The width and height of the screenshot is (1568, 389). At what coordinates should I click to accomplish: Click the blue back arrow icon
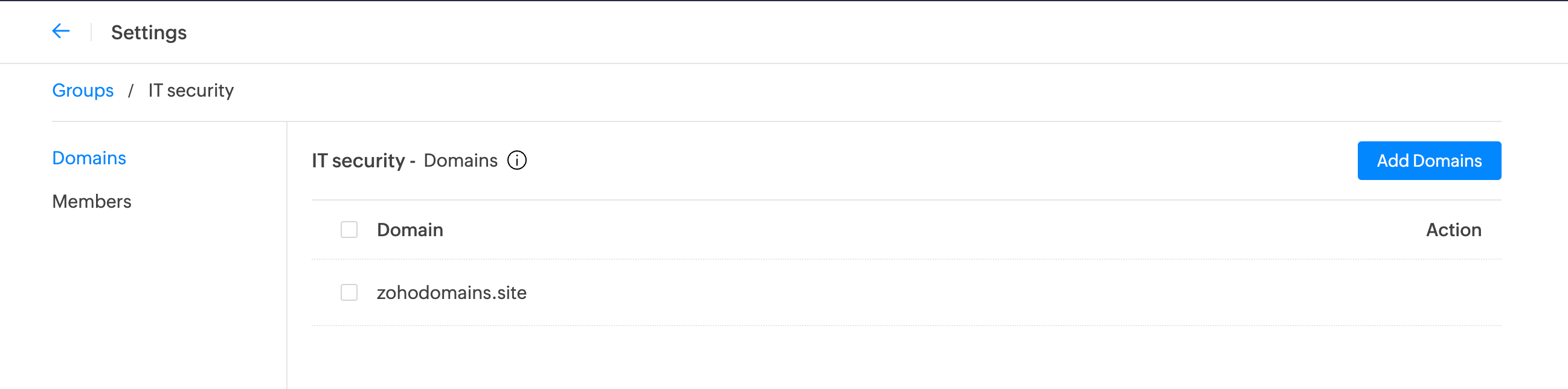61,31
